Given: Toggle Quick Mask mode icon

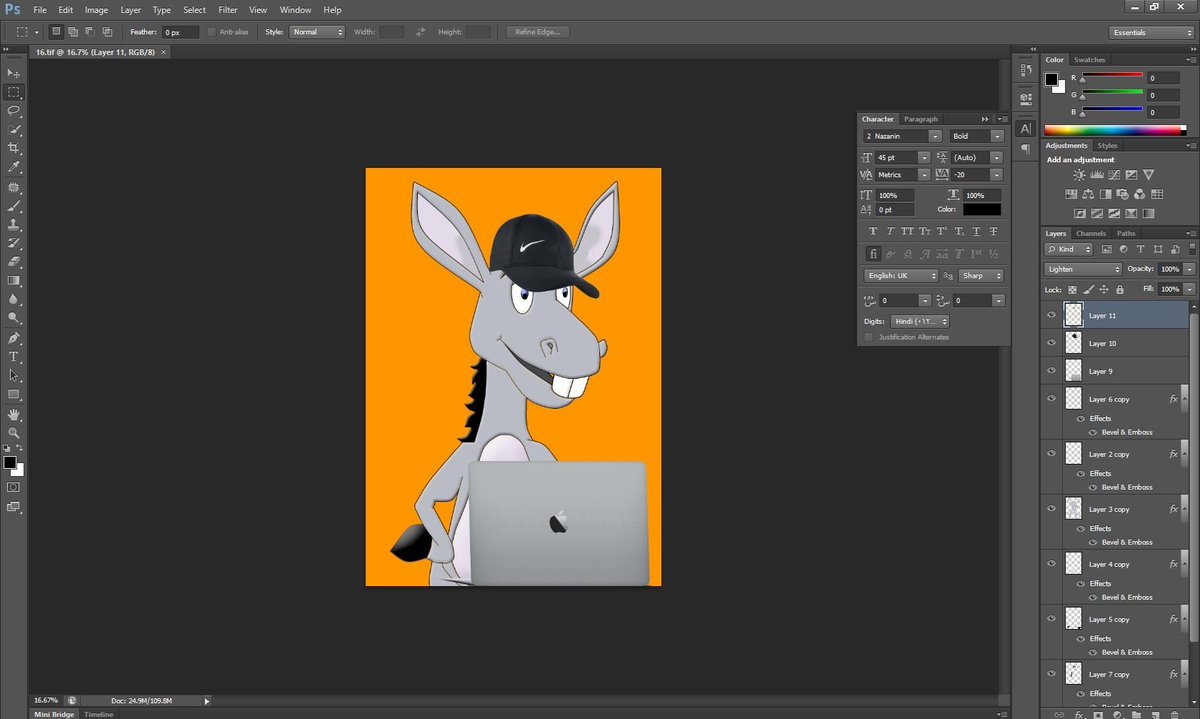Looking at the screenshot, I should 14,487.
